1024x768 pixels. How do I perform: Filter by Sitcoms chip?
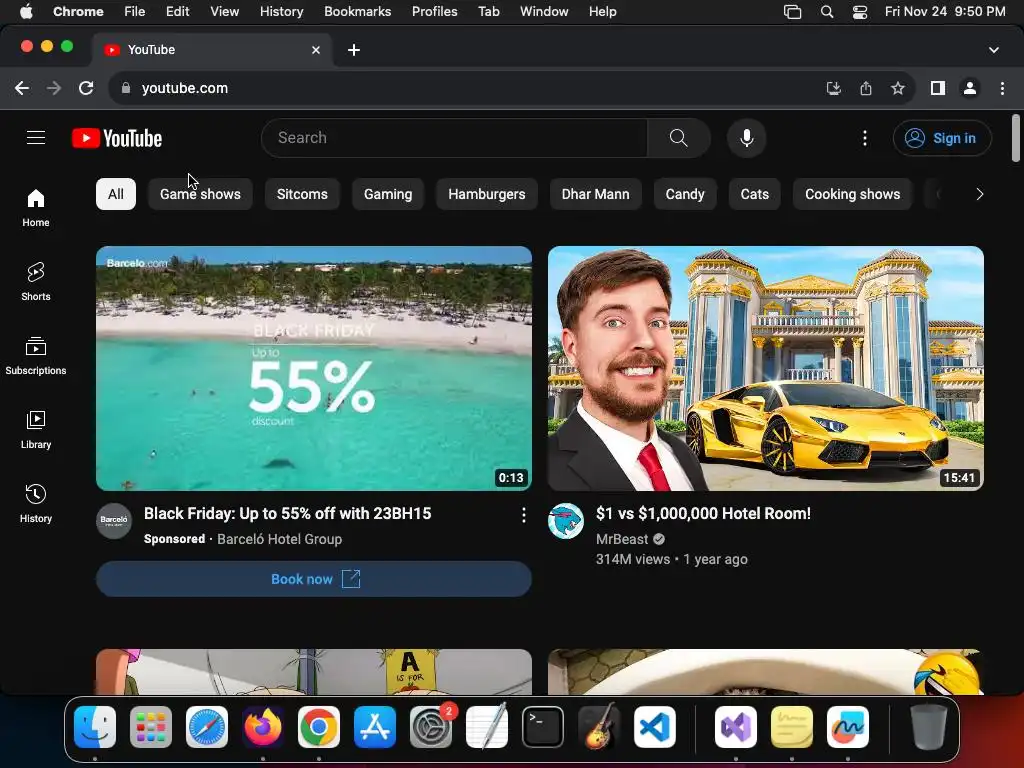(x=302, y=194)
